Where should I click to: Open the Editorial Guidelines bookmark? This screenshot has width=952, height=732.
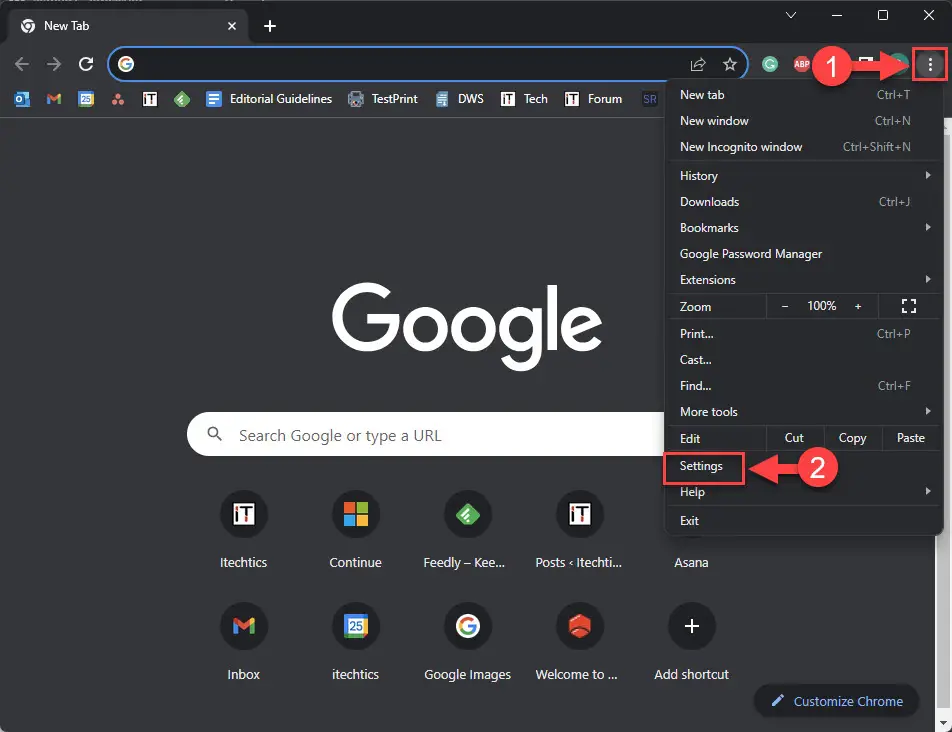coord(269,98)
